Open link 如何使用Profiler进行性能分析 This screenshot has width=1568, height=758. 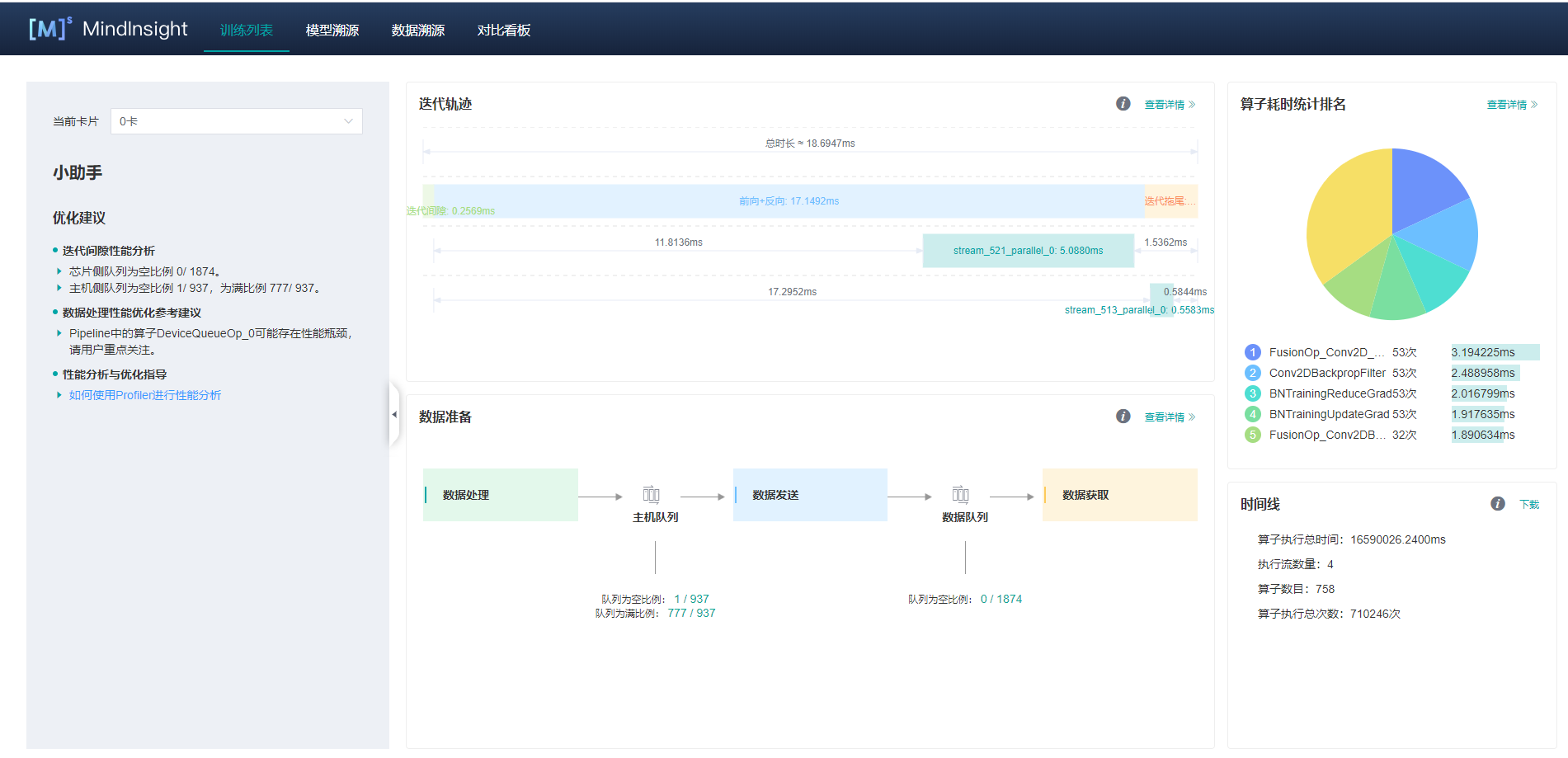coord(145,395)
